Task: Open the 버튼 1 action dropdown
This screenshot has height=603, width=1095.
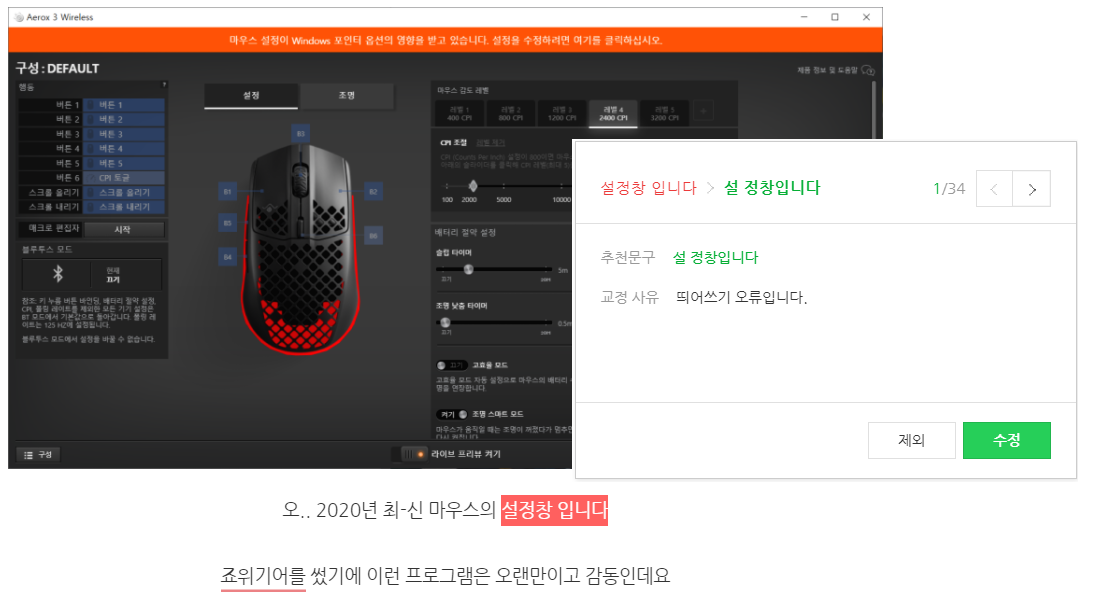Action: 124,105
